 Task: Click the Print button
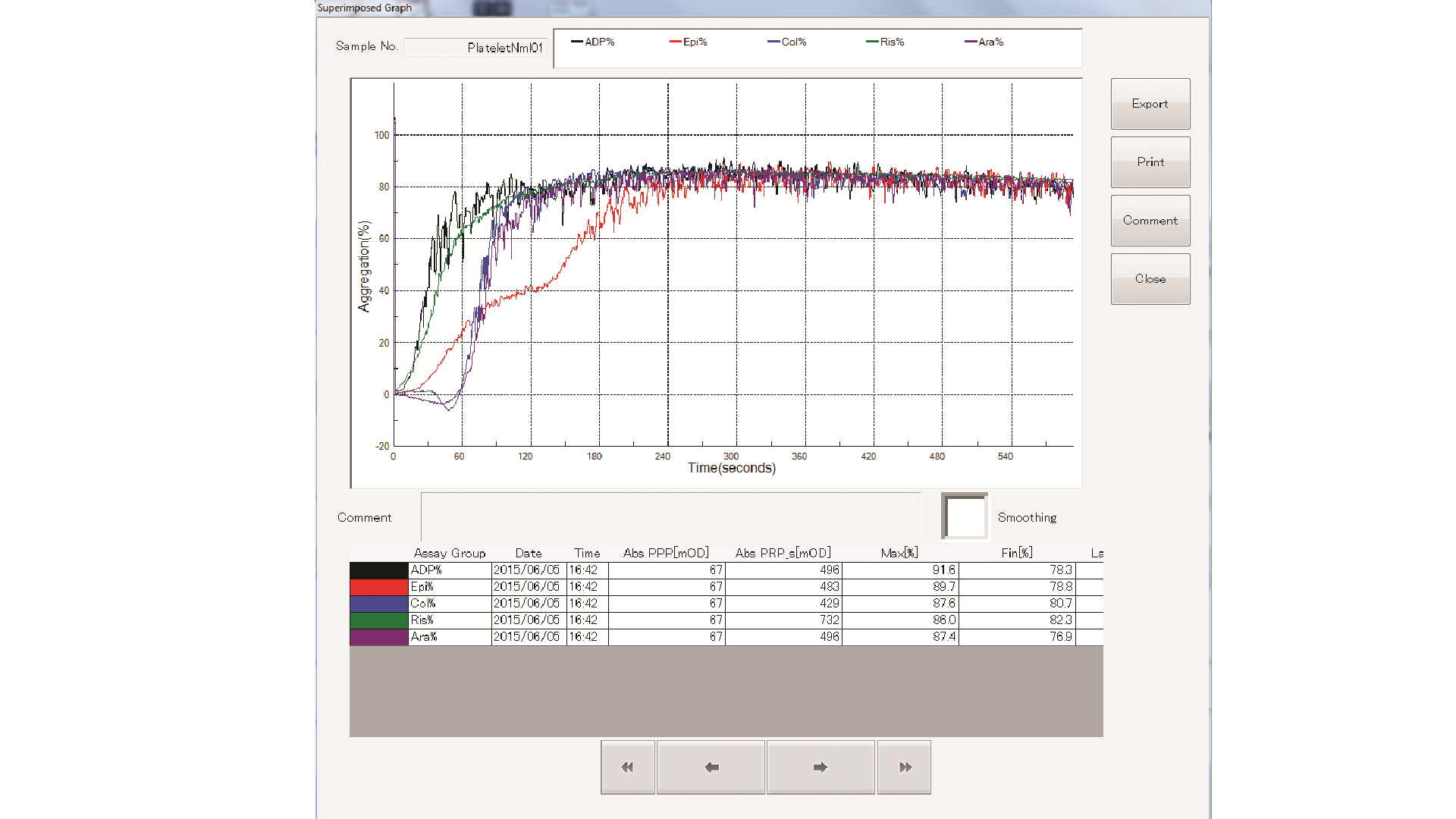(1150, 162)
